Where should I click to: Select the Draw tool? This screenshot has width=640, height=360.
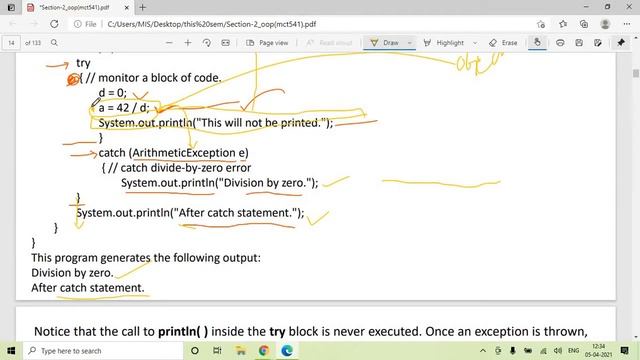(384, 42)
